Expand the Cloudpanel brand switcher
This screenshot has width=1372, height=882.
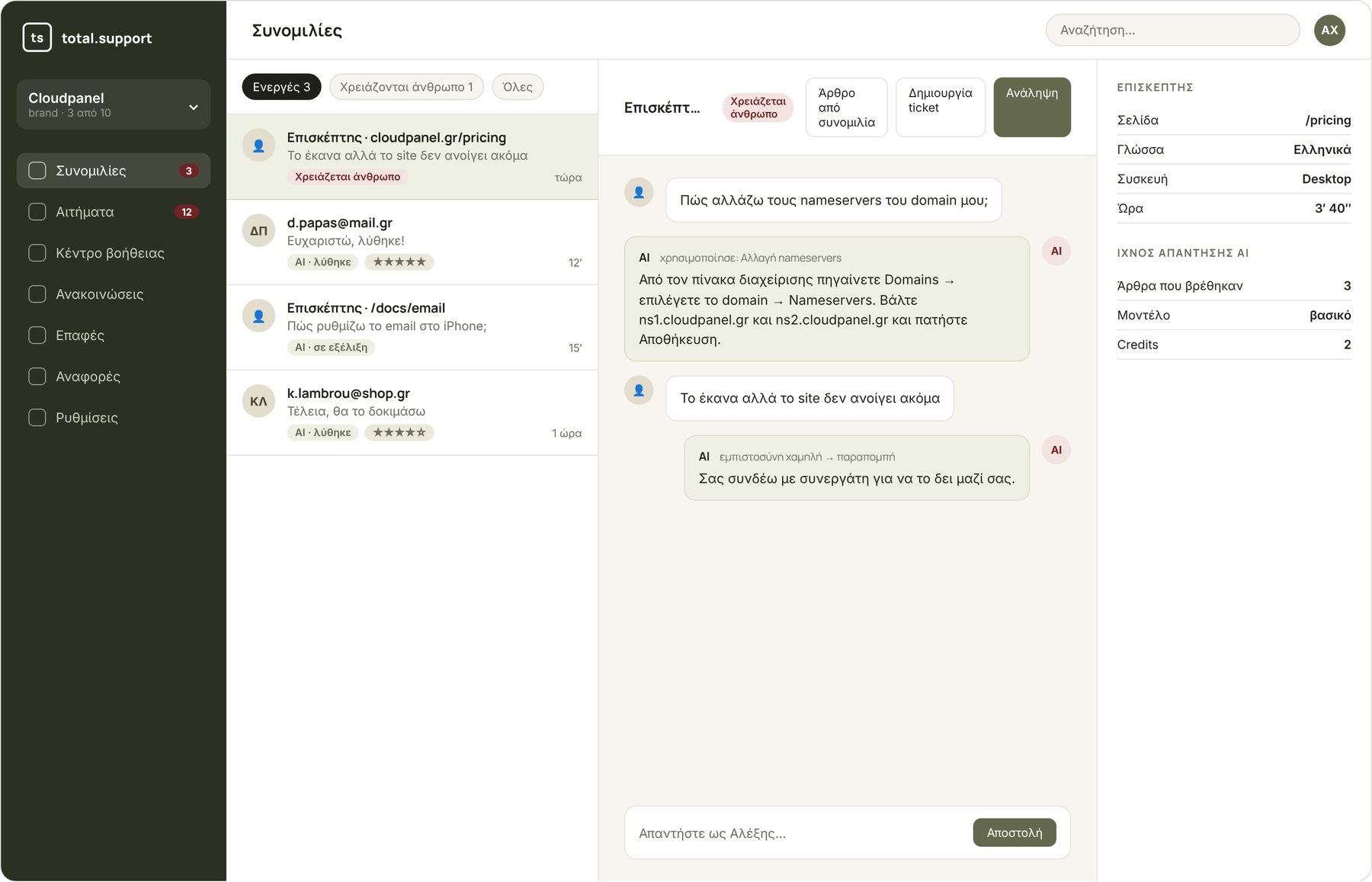(114, 104)
